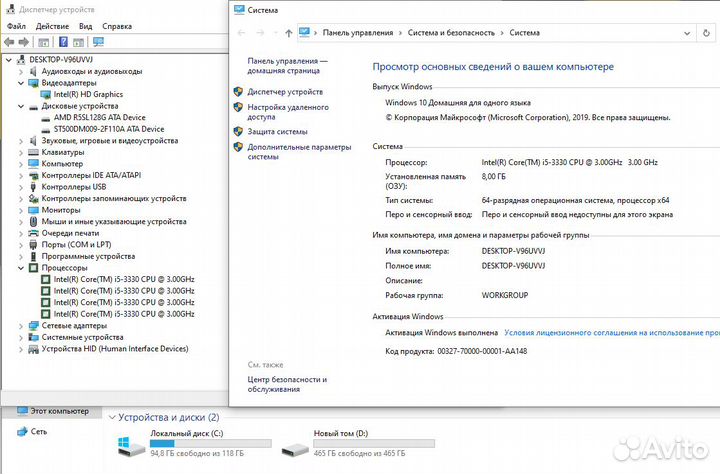Open Help via blue question mark icon

pyautogui.click(x=63, y=42)
